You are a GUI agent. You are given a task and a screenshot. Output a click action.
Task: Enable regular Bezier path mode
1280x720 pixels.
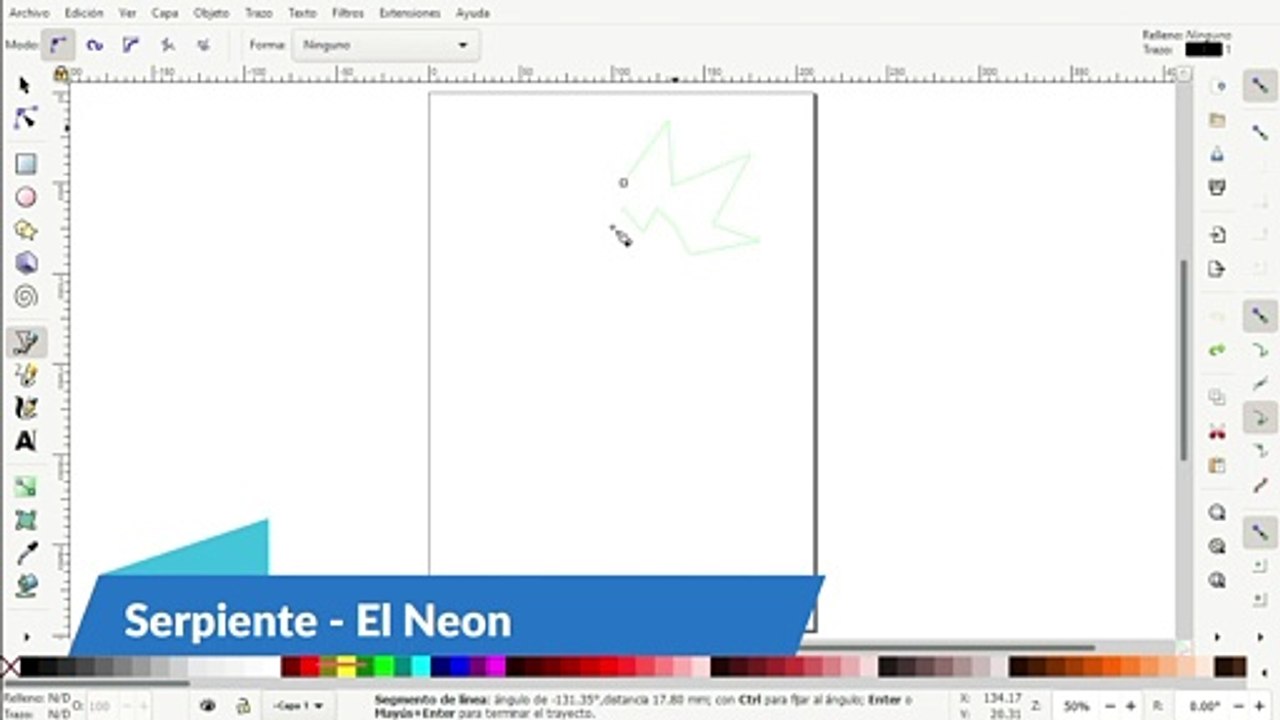click(58, 45)
